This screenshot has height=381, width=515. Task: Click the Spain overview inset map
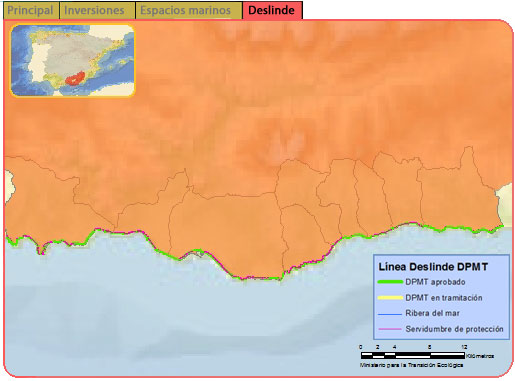coord(73,60)
